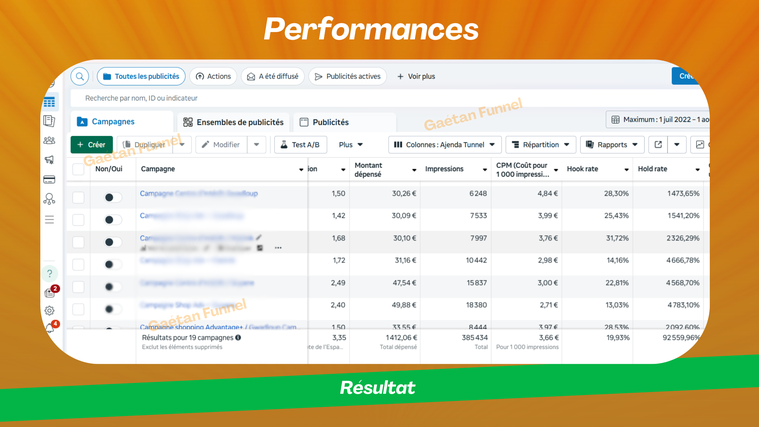Open the sidebar icon with badge 2
This screenshot has height=427, width=759.
coord(50,292)
